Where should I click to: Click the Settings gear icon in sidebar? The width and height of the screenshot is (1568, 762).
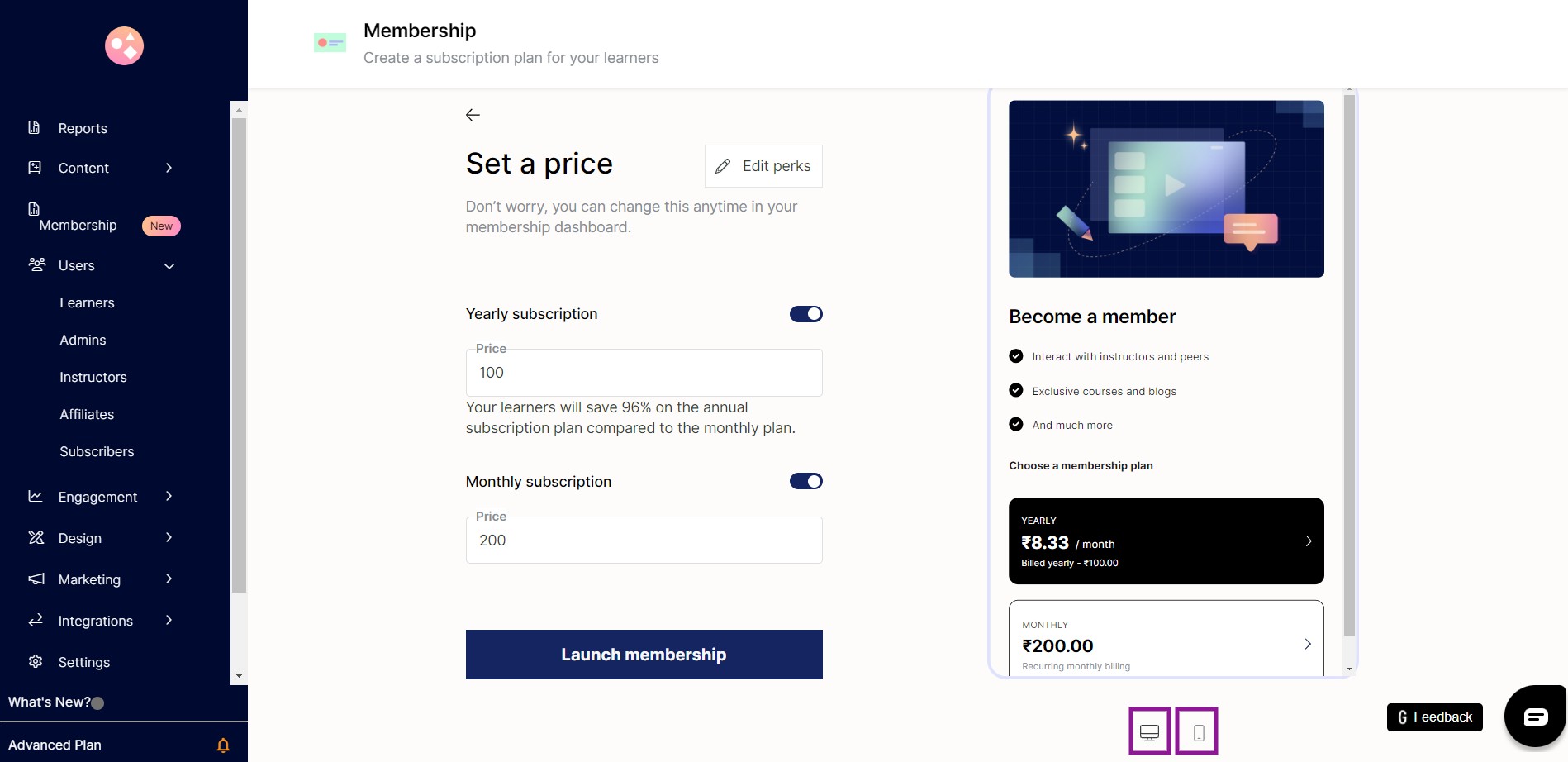tap(36, 661)
